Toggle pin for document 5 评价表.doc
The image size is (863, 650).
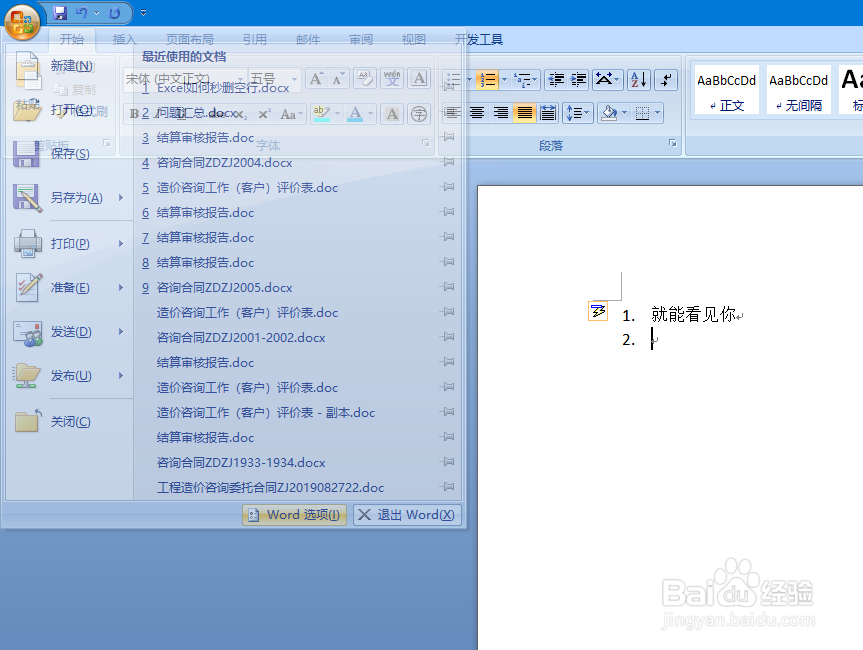[x=449, y=187]
